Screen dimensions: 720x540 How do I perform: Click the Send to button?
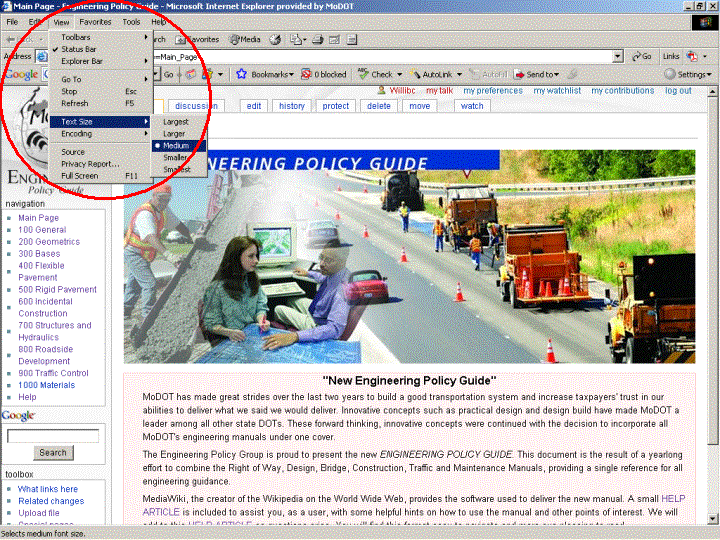point(536,74)
